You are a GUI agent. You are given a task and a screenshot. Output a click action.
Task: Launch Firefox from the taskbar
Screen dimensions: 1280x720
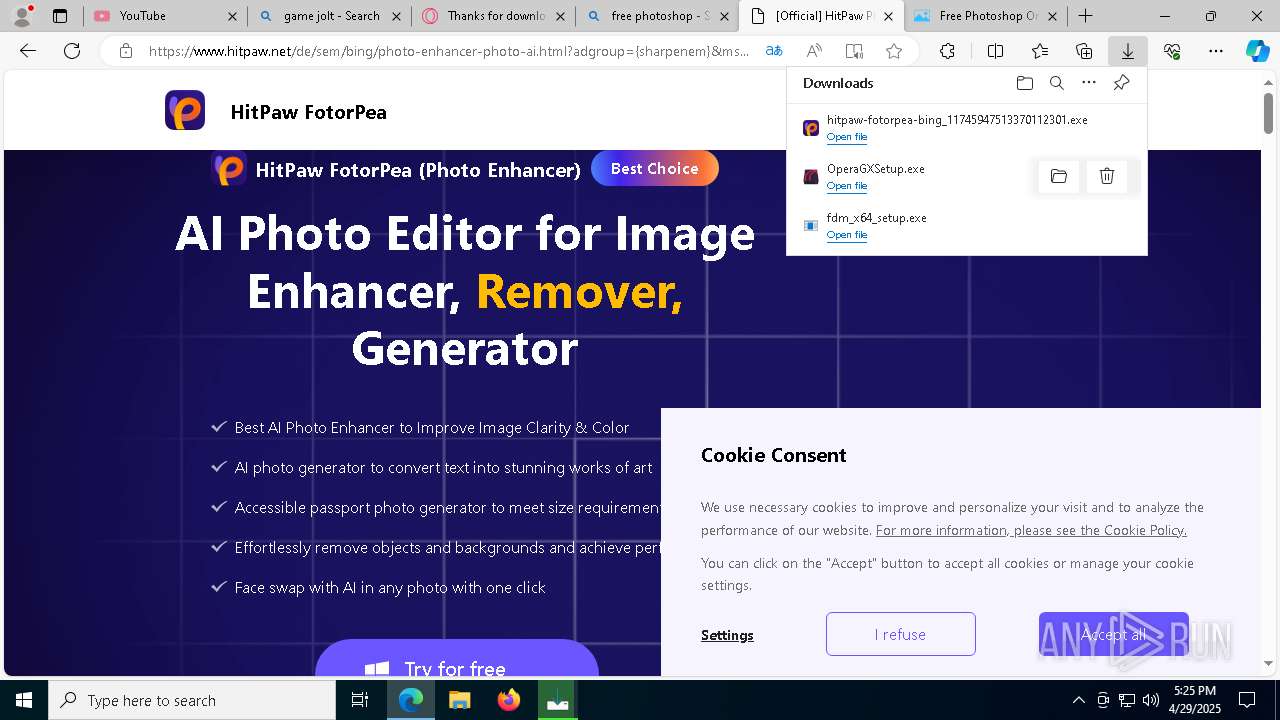[x=508, y=700]
